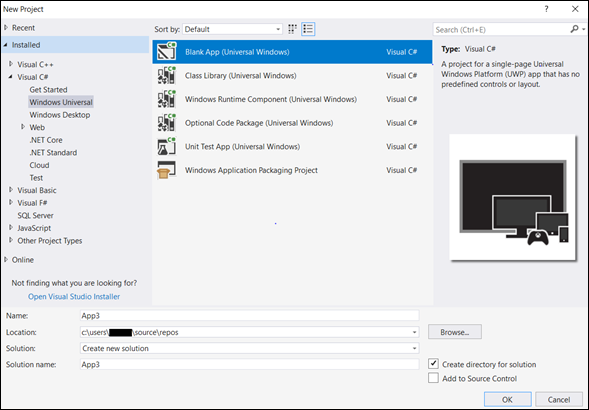The image size is (589, 410).
Task: Close the New Project dialog
Action: point(575,9)
